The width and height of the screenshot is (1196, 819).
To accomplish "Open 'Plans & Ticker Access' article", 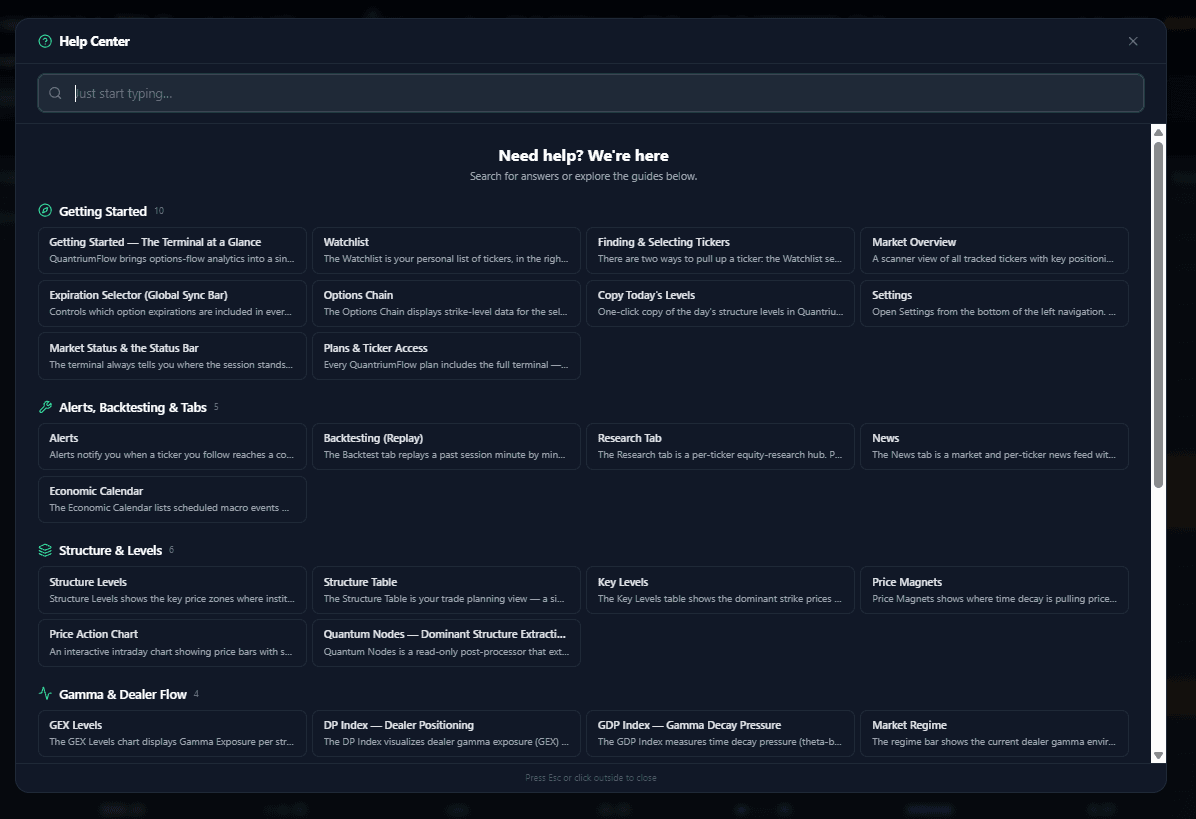I will pos(446,356).
